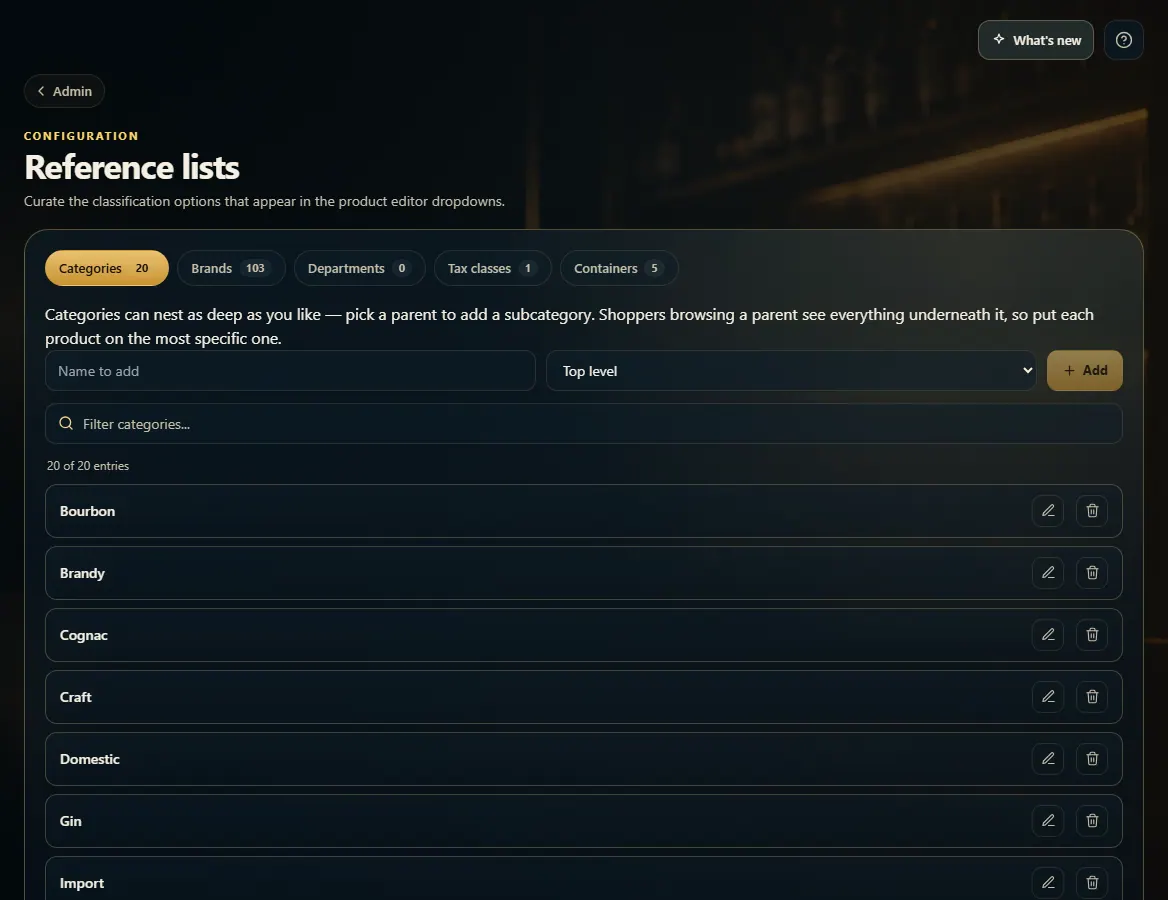
Task: Edit the Craft category
Action: click(1047, 697)
